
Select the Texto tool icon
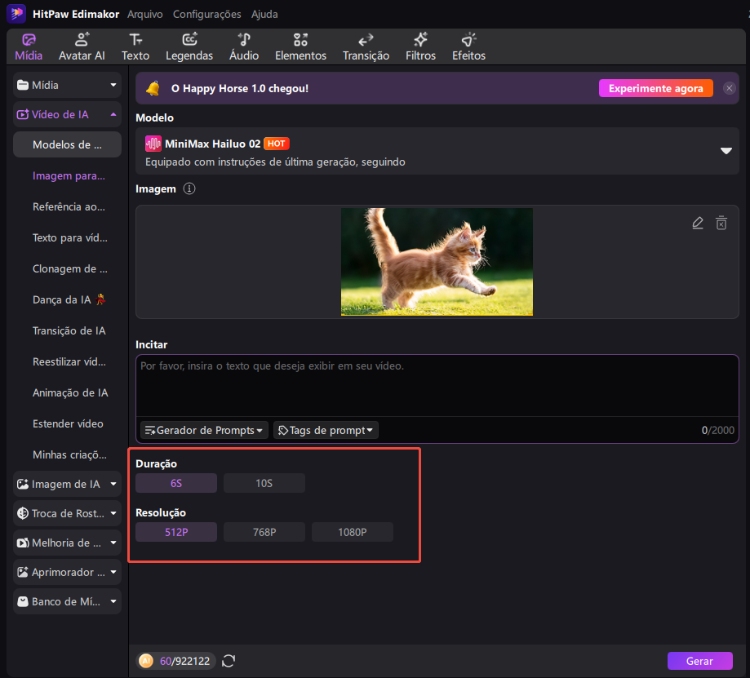(135, 40)
